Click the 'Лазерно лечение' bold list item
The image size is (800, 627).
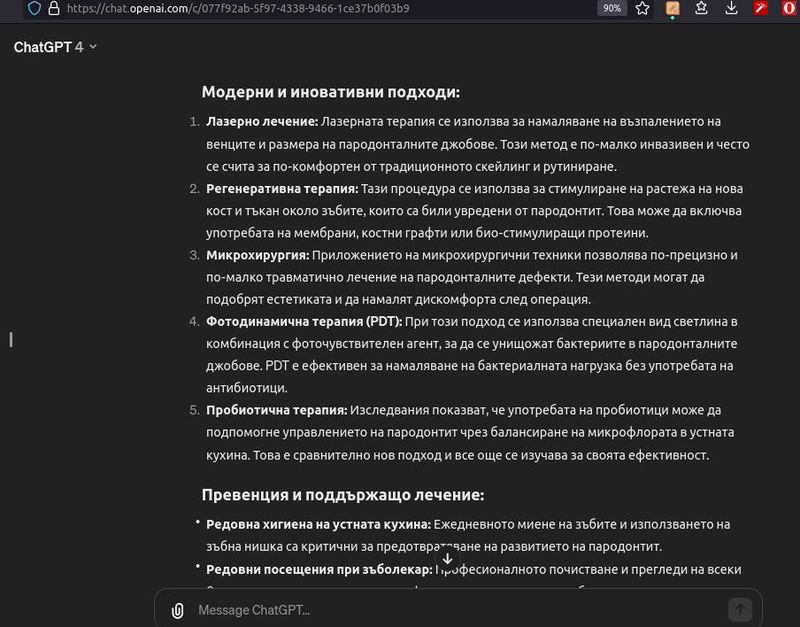(x=262, y=121)
